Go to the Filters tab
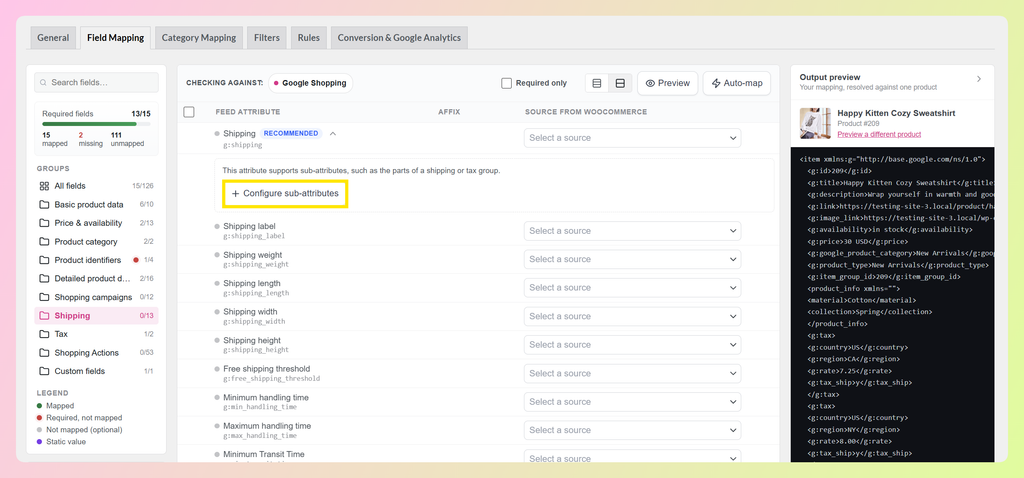The width and height of the screenshot is (1024, 478). pyautogui.click(x=267, y=38)
